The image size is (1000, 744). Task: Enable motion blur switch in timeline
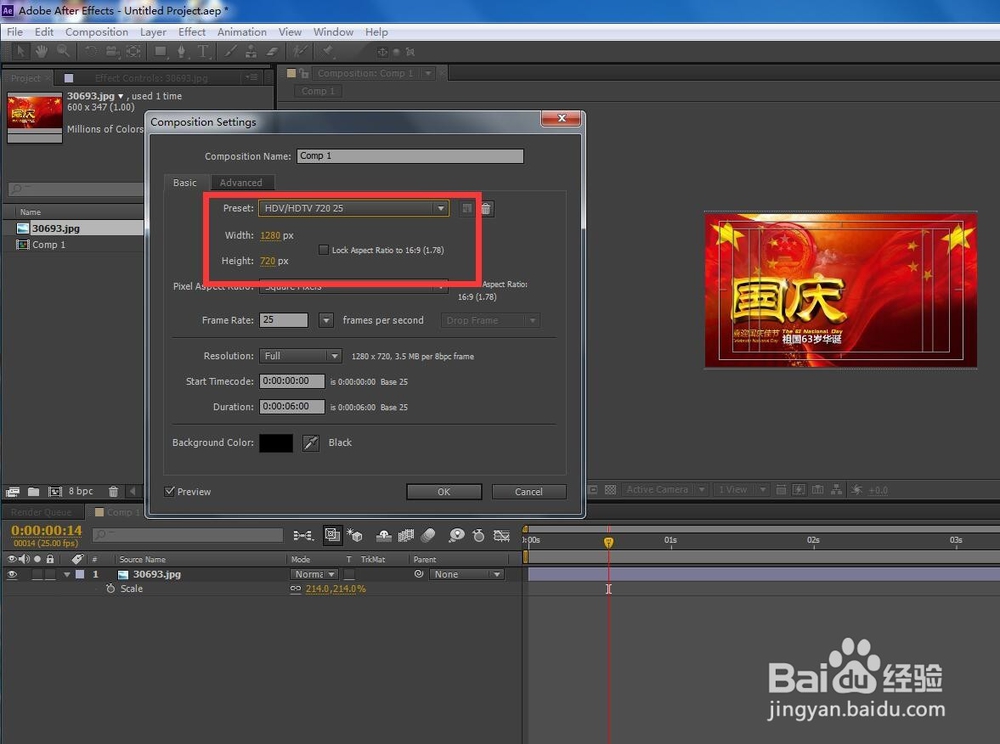(428, 536)
